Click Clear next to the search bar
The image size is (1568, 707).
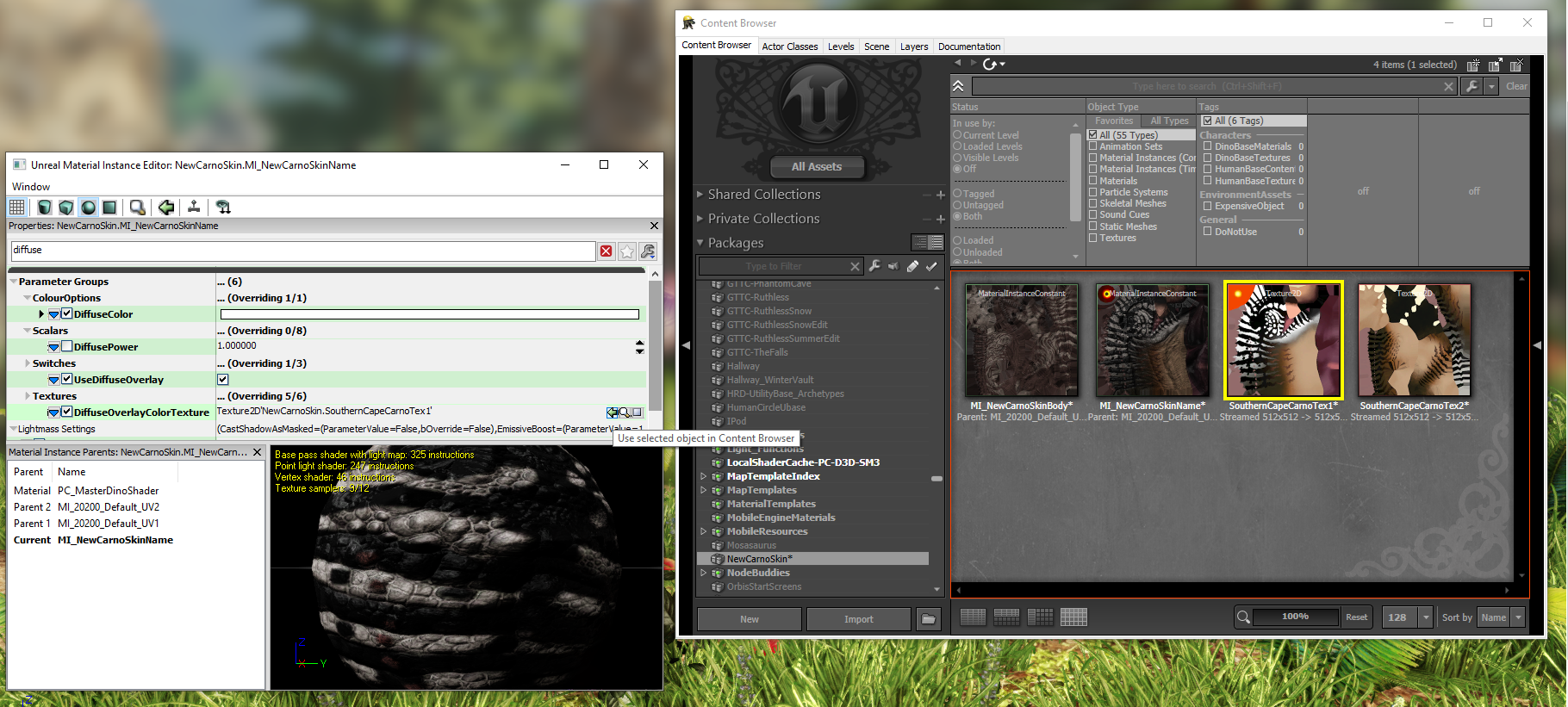[x=1516, y=86]
